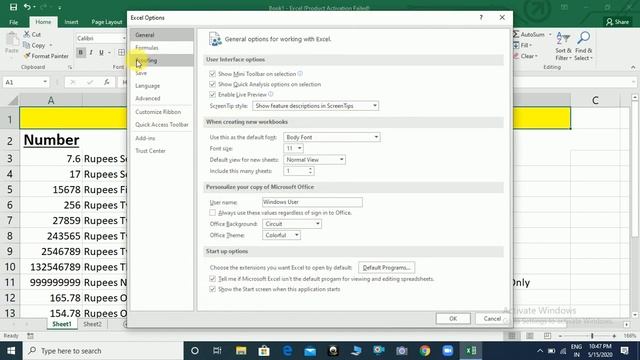The width and height of the screenshot is (640, 360).
Task: Open the Office Theme Colorful dropdown
Action: [x=282, y=235]
